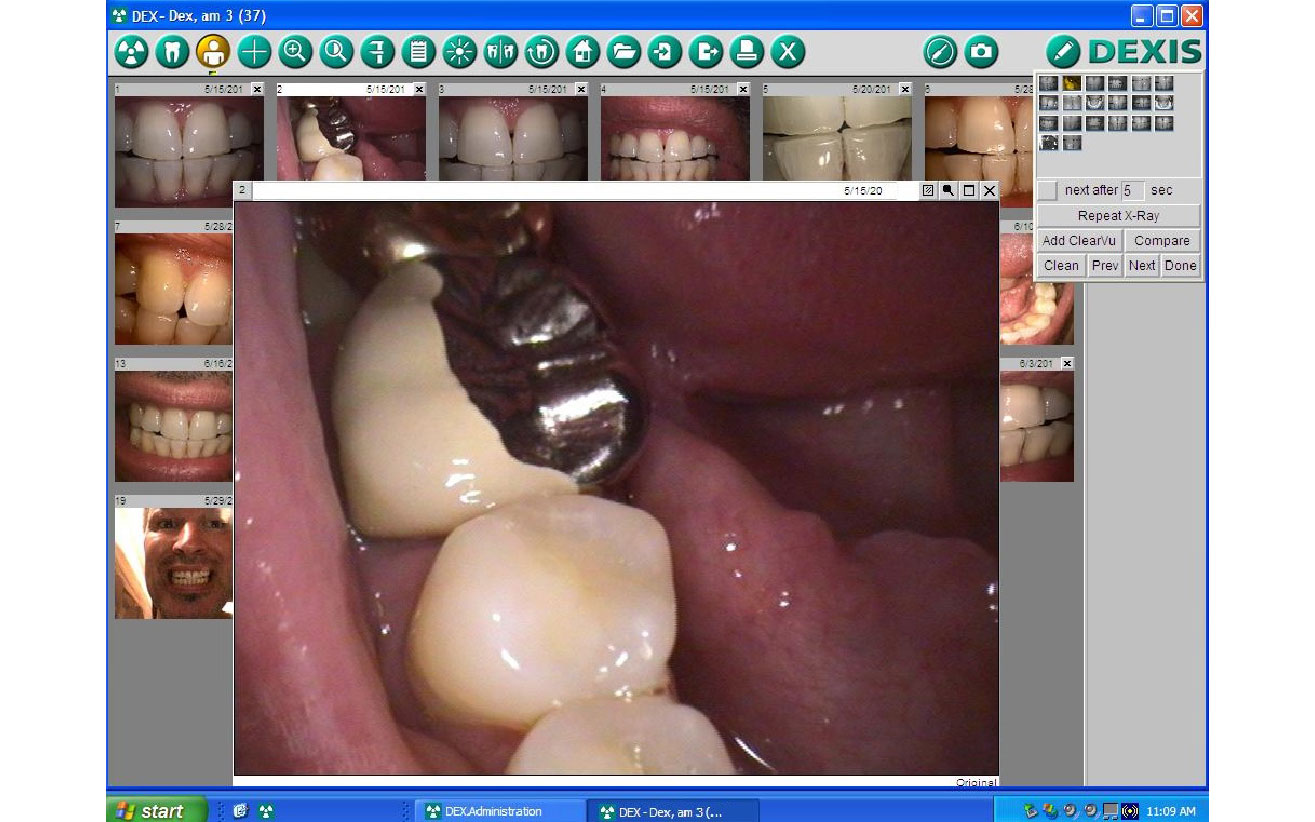Close thumbnail 5 with its X

(905, 89)
